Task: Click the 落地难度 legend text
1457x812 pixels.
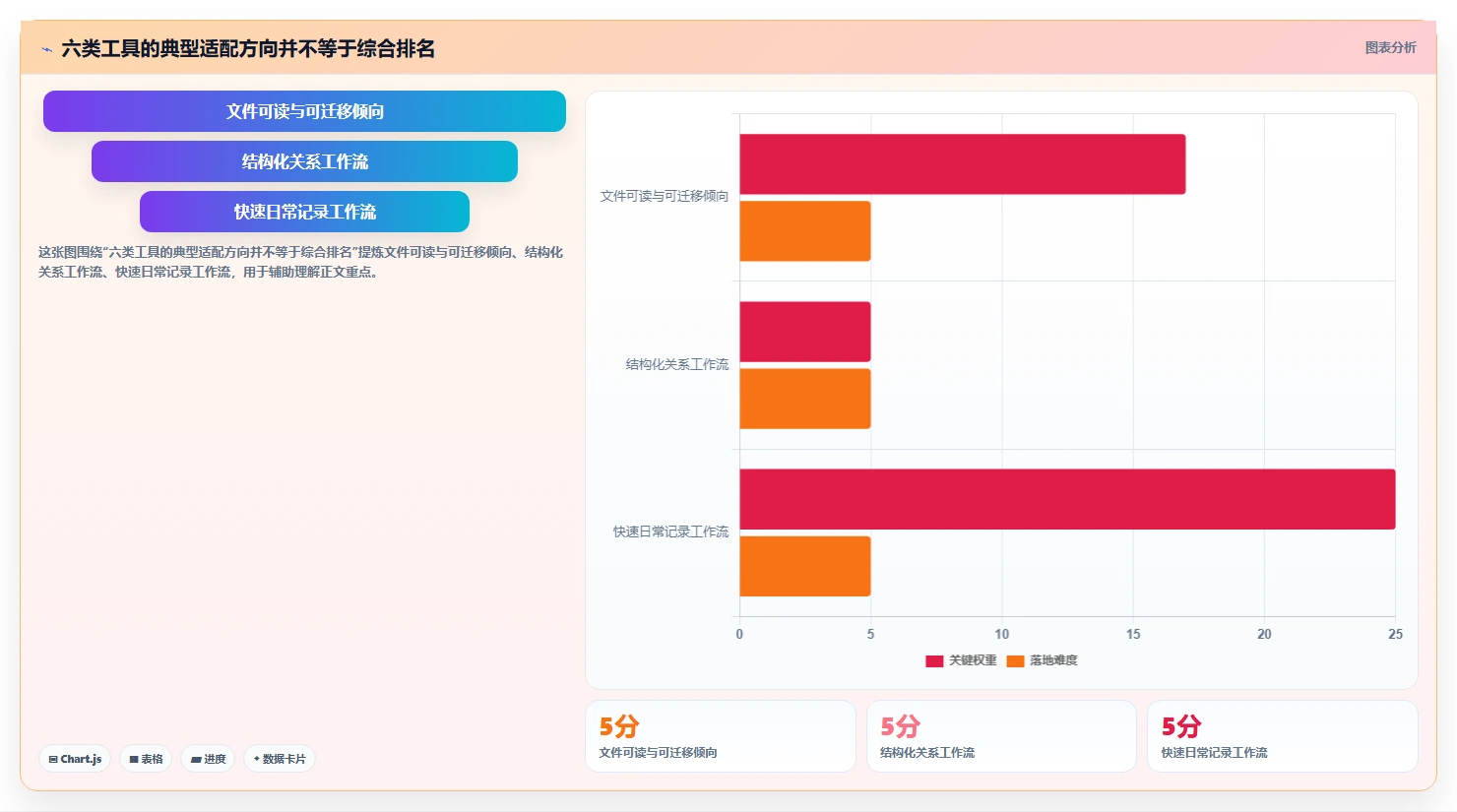Action: 1053,660
